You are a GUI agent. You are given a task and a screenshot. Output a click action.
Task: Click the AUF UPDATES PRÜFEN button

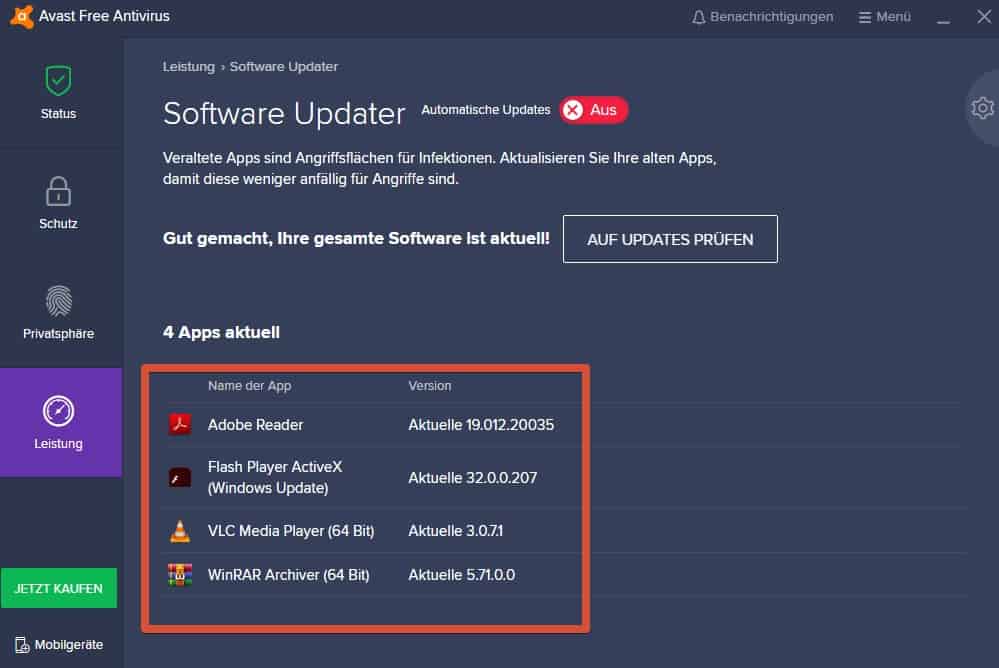click(670, 239)
